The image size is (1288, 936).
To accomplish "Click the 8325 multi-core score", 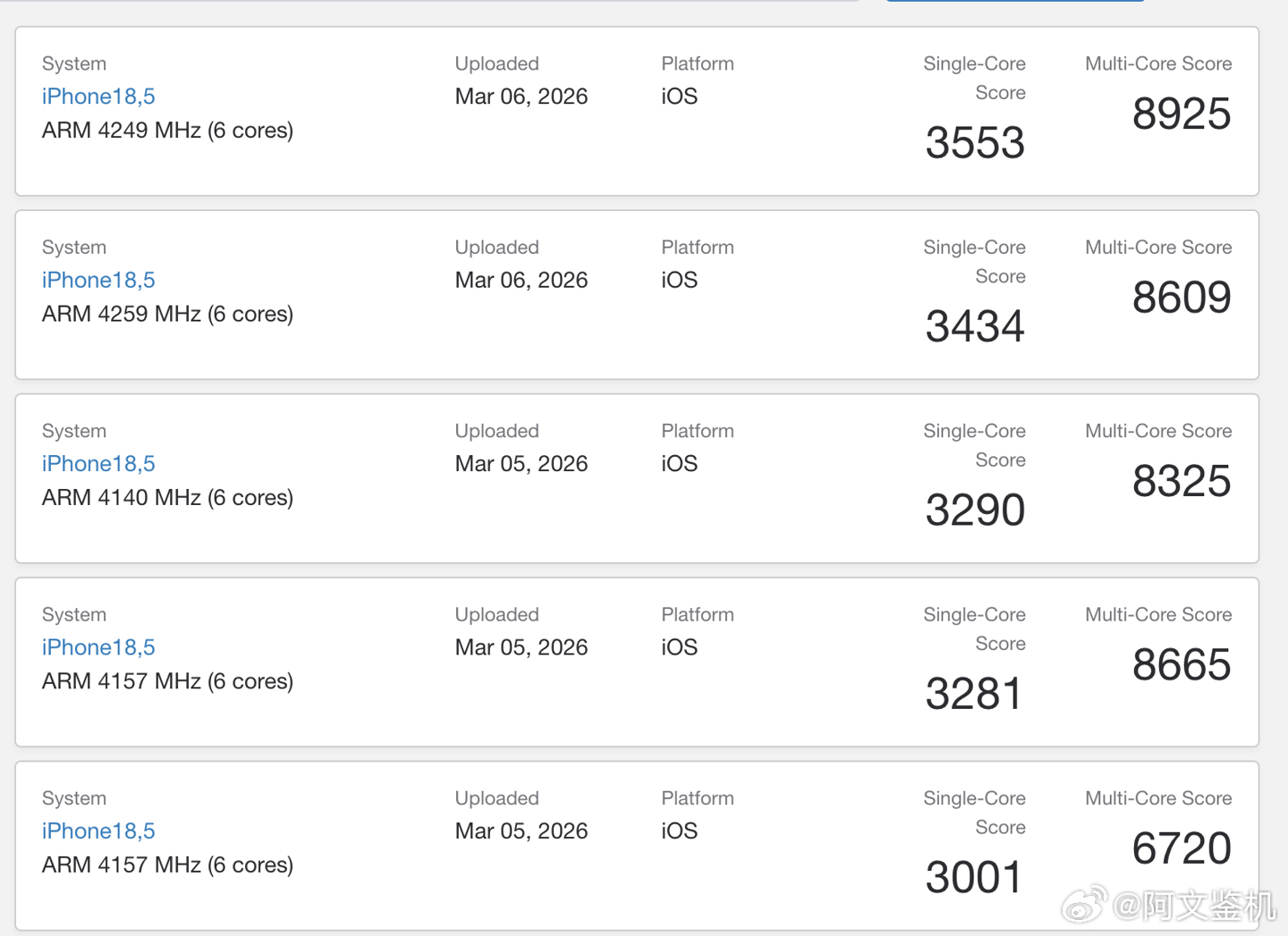I will click(1182, 482).
